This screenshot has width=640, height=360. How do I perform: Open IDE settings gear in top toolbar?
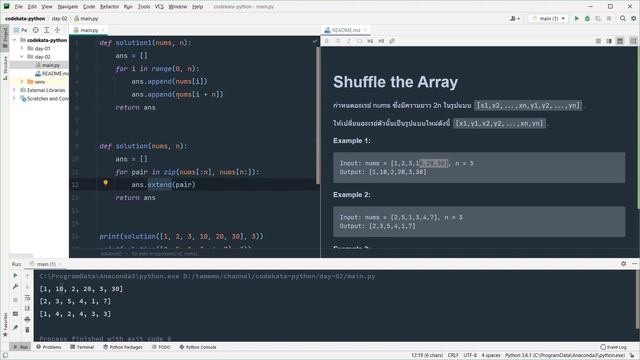coord(633,18)
